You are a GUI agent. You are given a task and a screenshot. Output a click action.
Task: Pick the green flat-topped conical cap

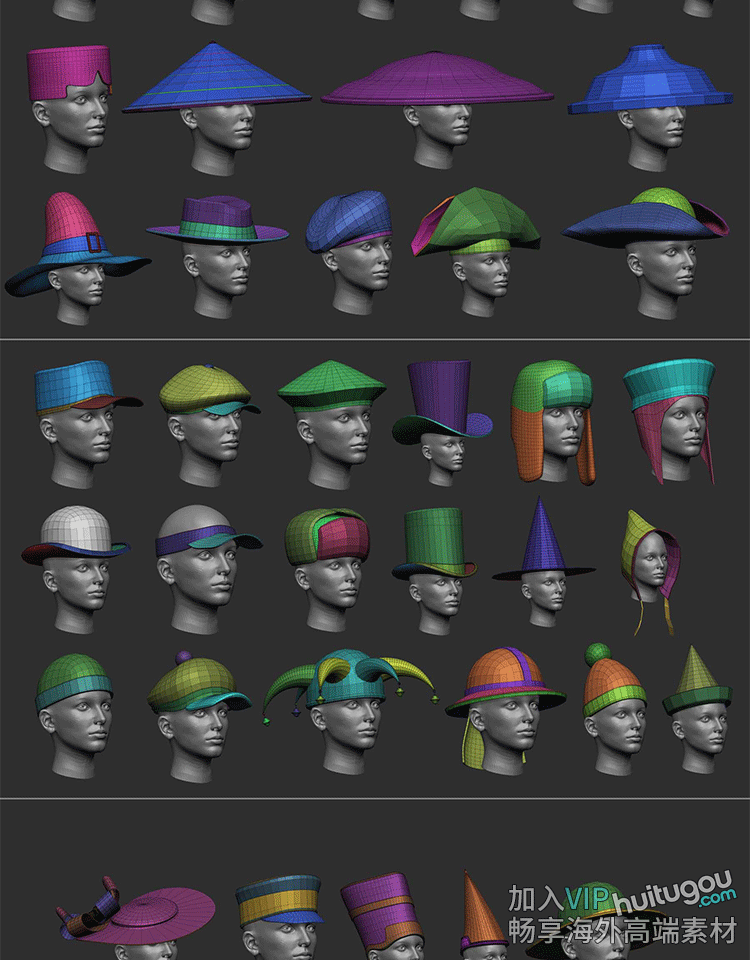coord(331,386)
